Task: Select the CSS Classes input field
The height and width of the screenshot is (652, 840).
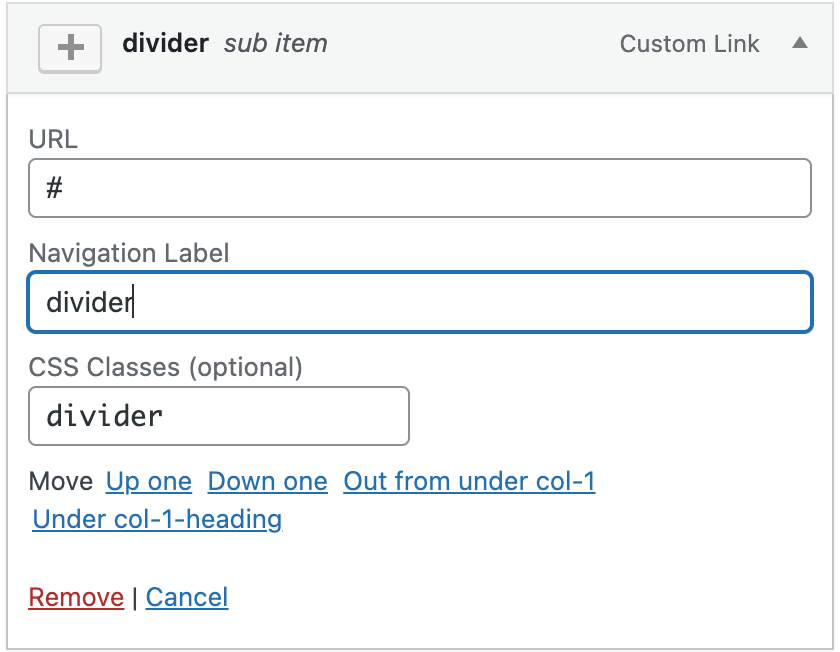Action: pyautogui.click(x=219, y=416)
